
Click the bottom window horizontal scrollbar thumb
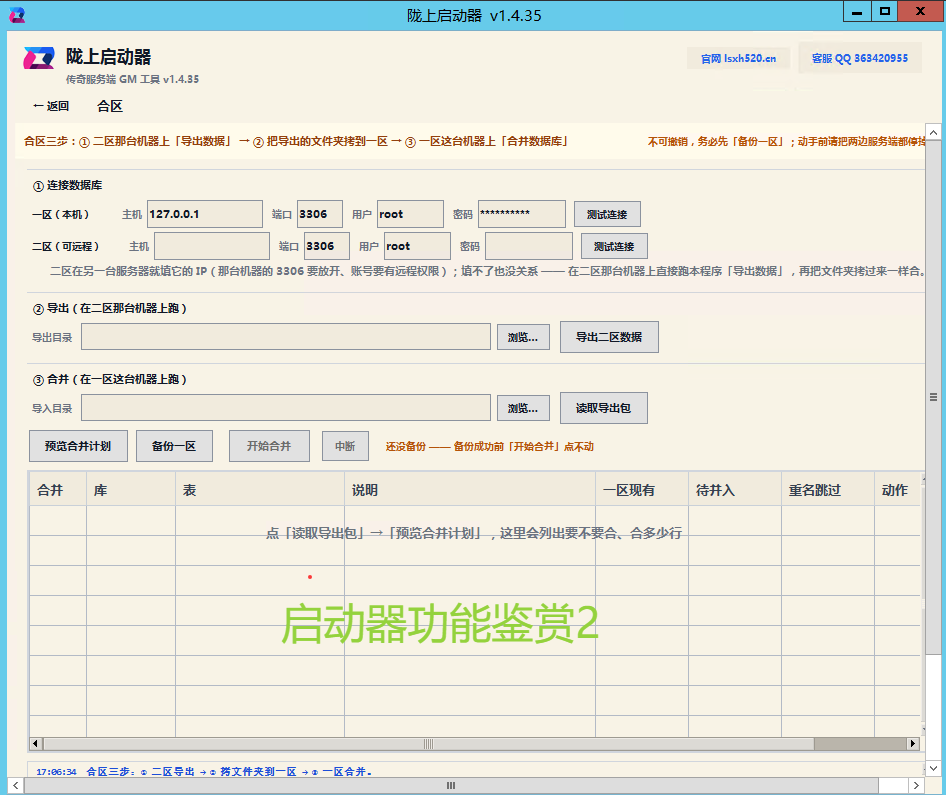coord(451,785)
